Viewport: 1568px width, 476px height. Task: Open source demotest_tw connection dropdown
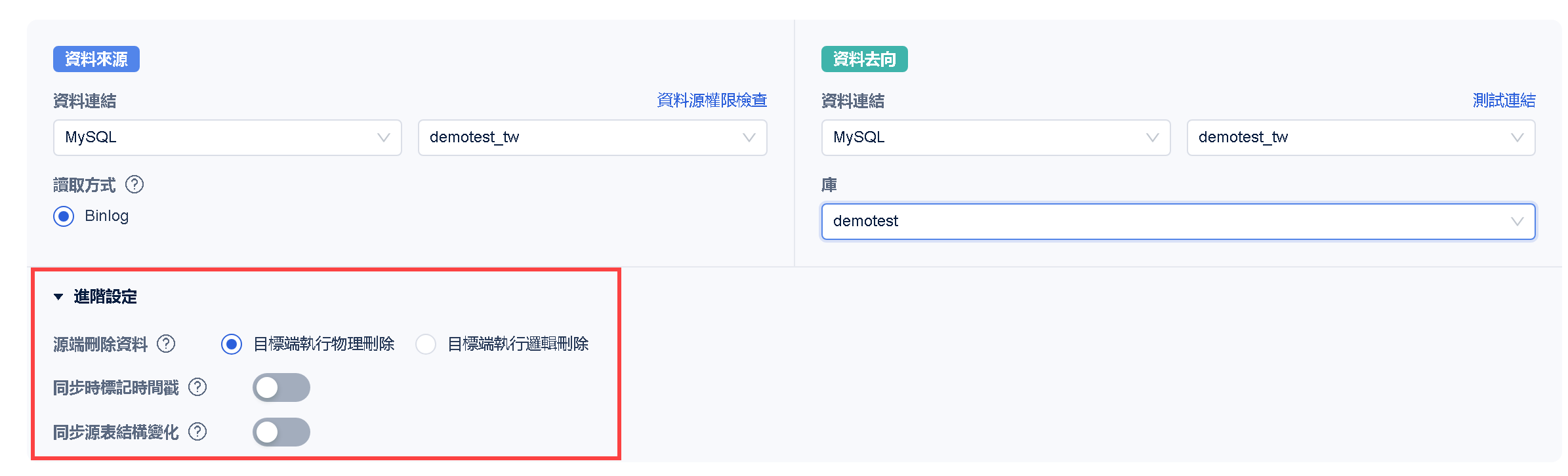tap(592, 138)
